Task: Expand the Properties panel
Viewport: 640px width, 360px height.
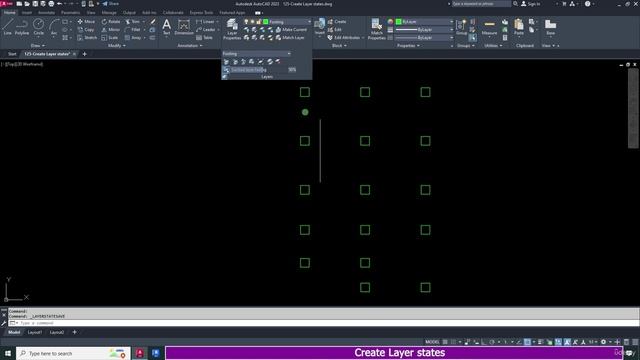Action: (x=408, y=46)
